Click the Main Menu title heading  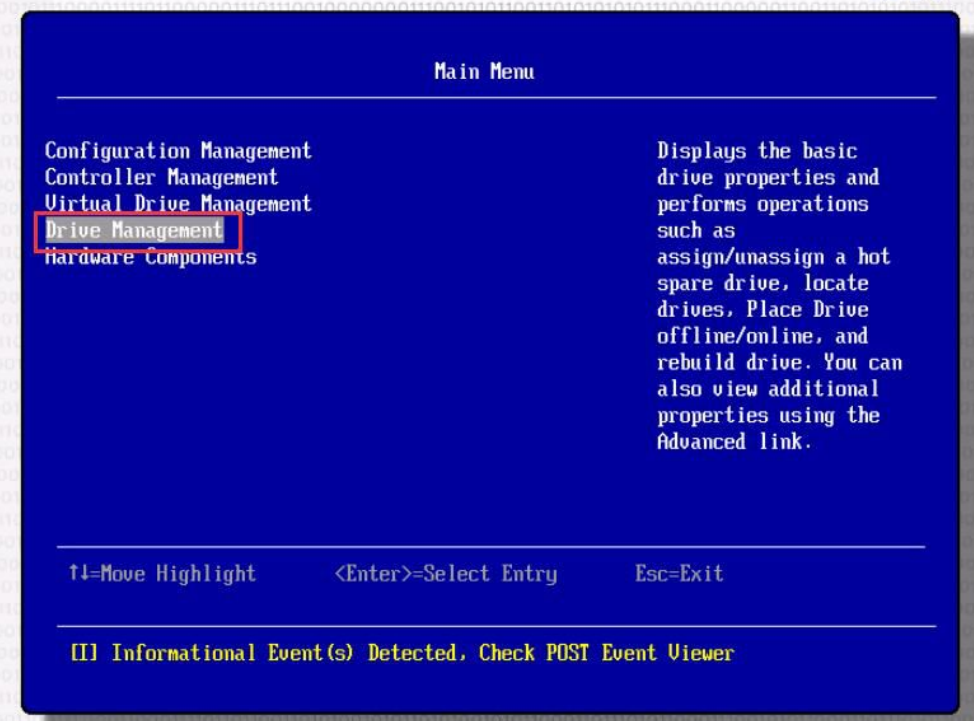point(484,72)
